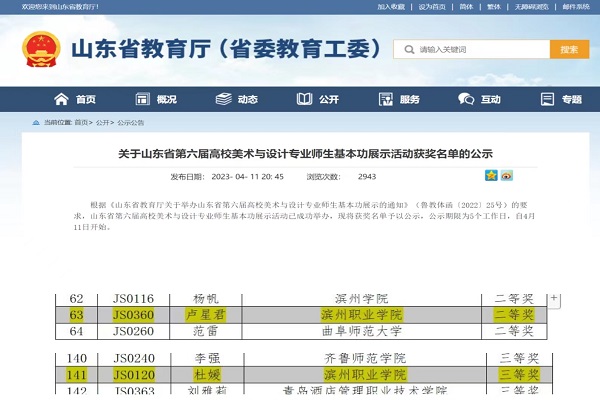The height and width of the screenshot is (400, 600).
Task: Open the 无障碍浏览 accessibility link
Action: tap(532, 6)
